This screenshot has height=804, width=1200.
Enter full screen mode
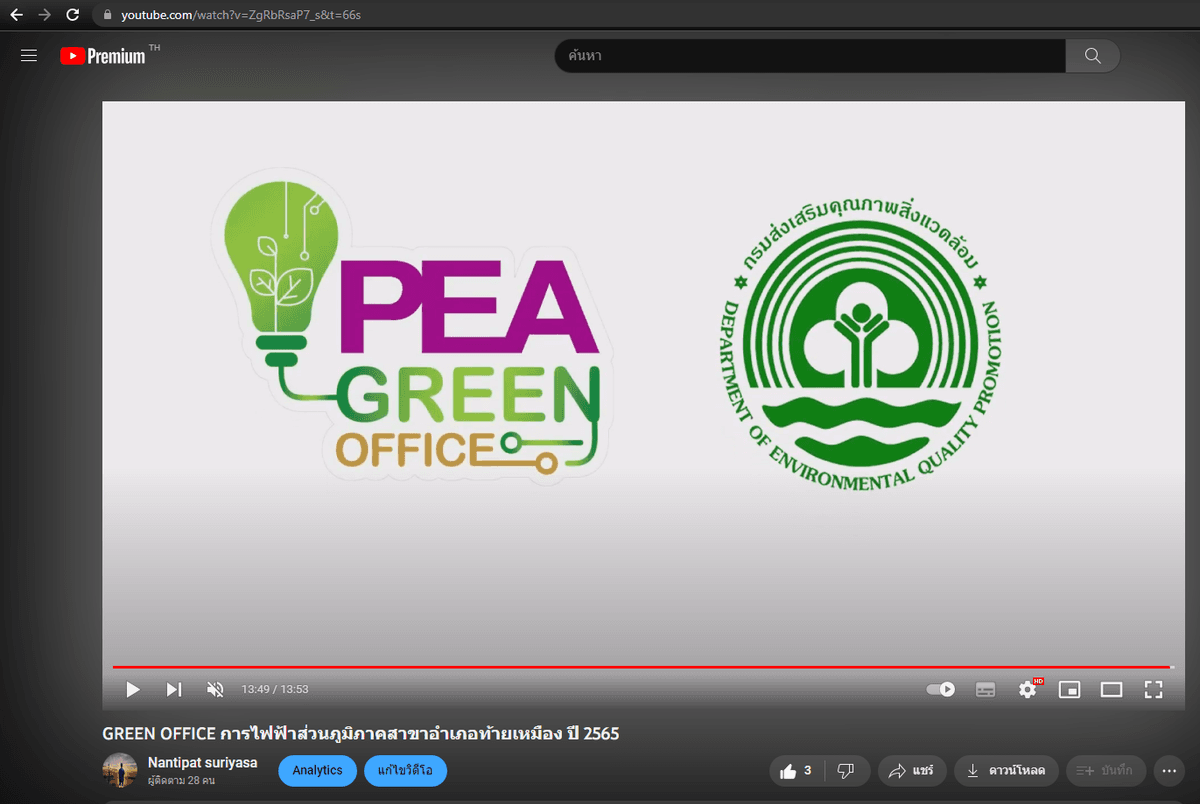tap(1153, 689)
